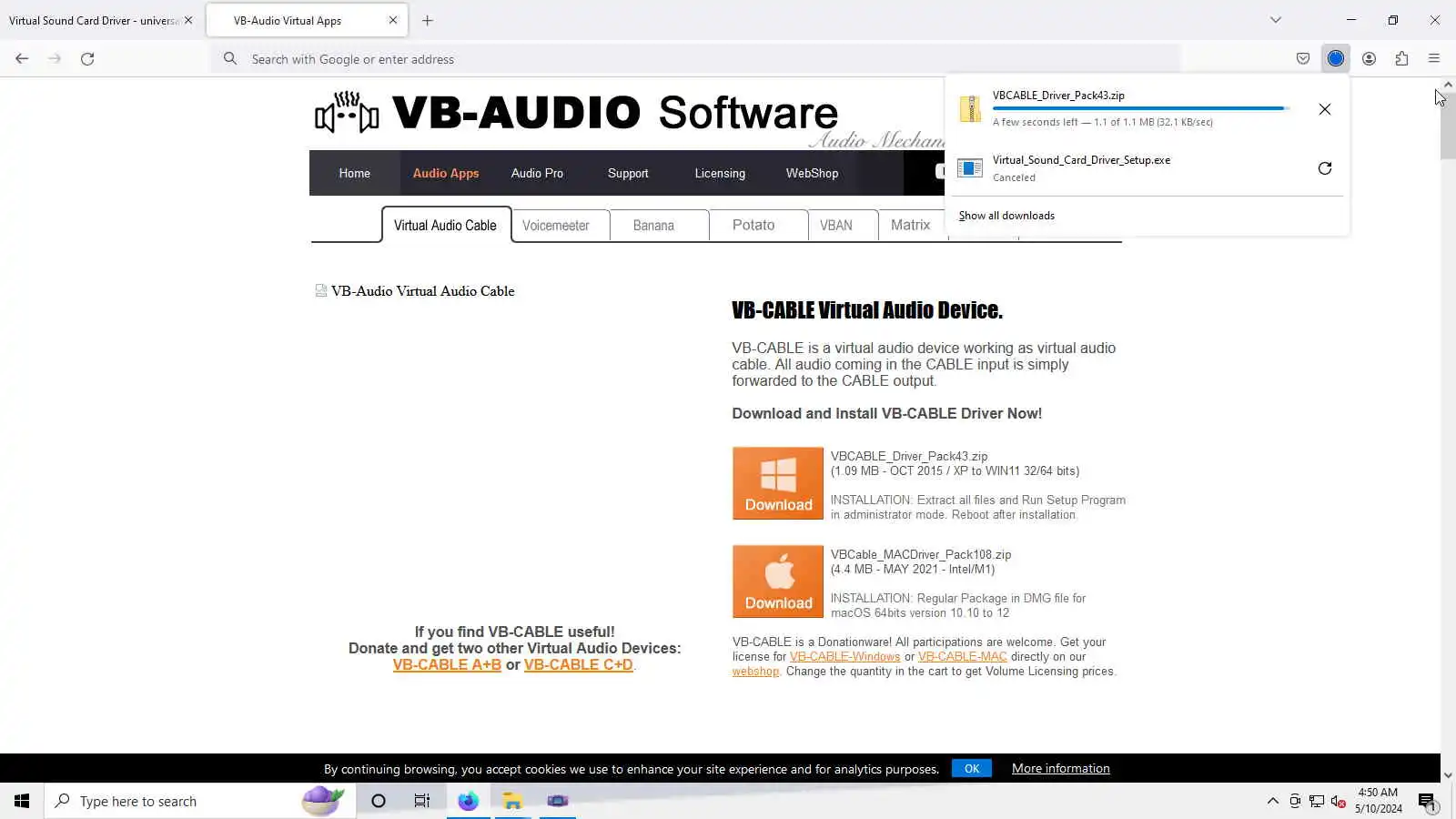
Task: Click the page vertical scrollbar thumb
Action: [1448, 125]
